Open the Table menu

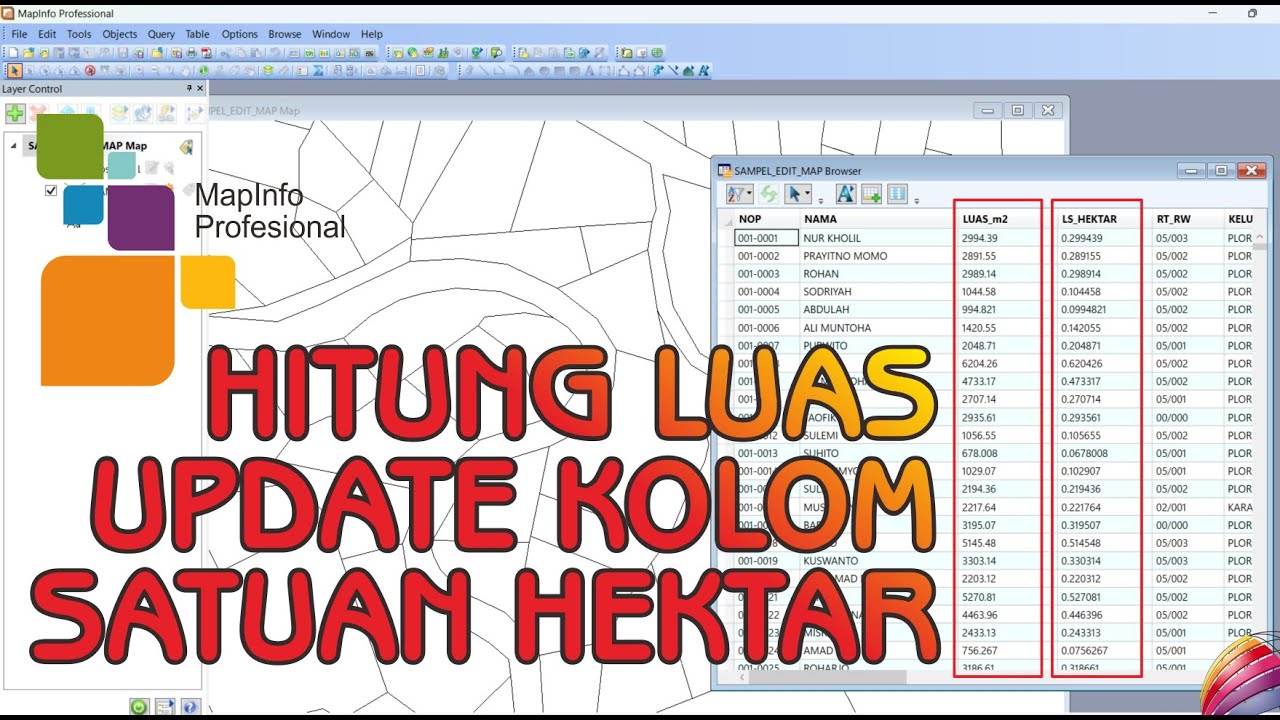coord(198,34)
